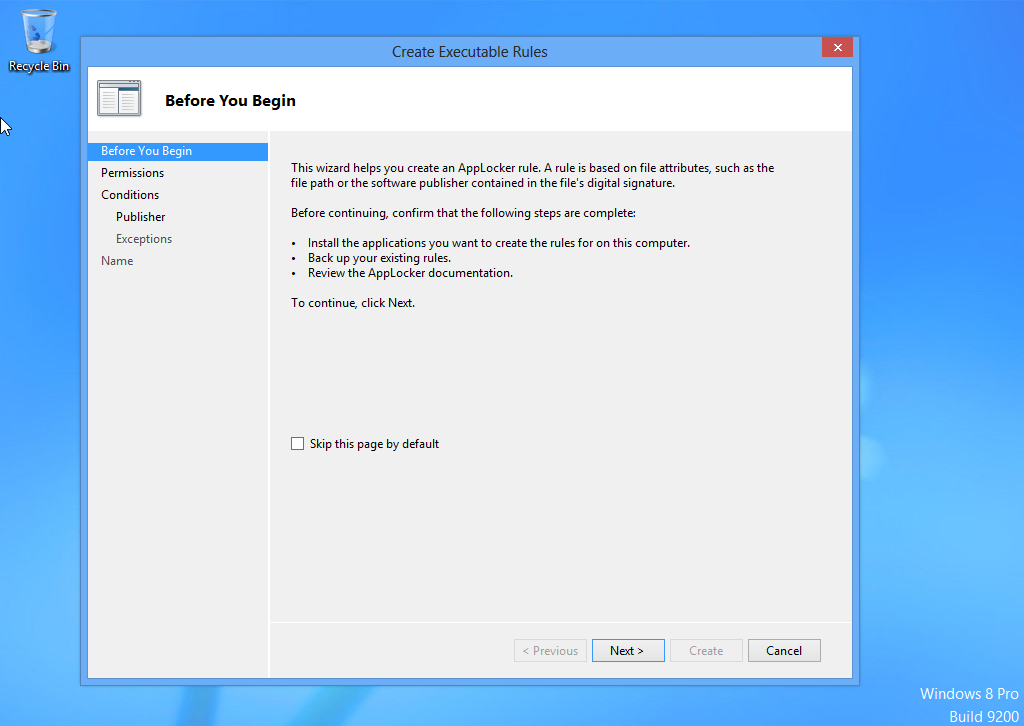Screen dimensions: 1024x726
Task: Click the Before You Begin page heading
Action: tap(230, 100)
